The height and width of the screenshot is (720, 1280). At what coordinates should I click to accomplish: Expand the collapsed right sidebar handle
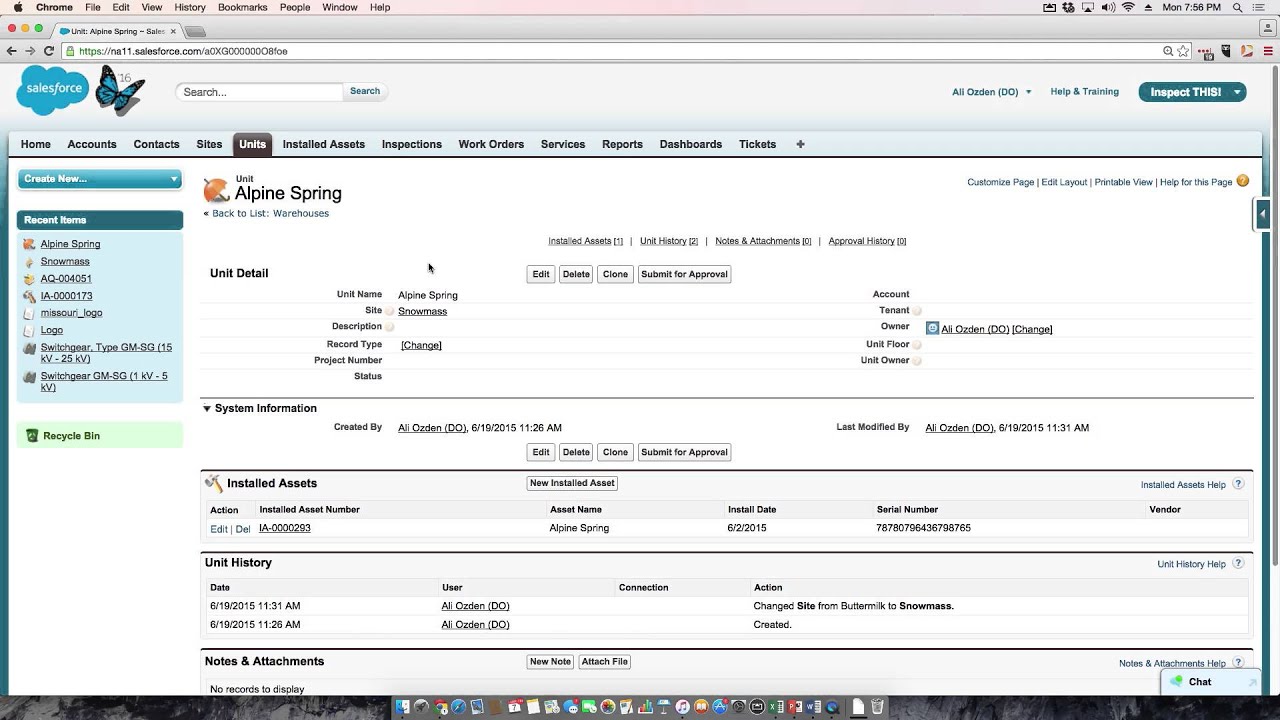1262,213
